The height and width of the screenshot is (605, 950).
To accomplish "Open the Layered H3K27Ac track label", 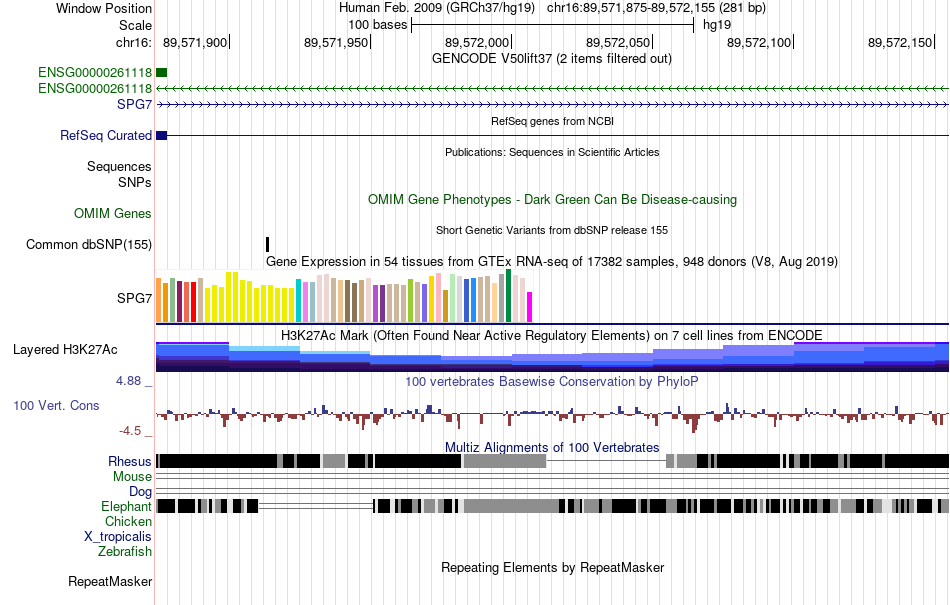I will pyautogui.click(x=65, y=349).
